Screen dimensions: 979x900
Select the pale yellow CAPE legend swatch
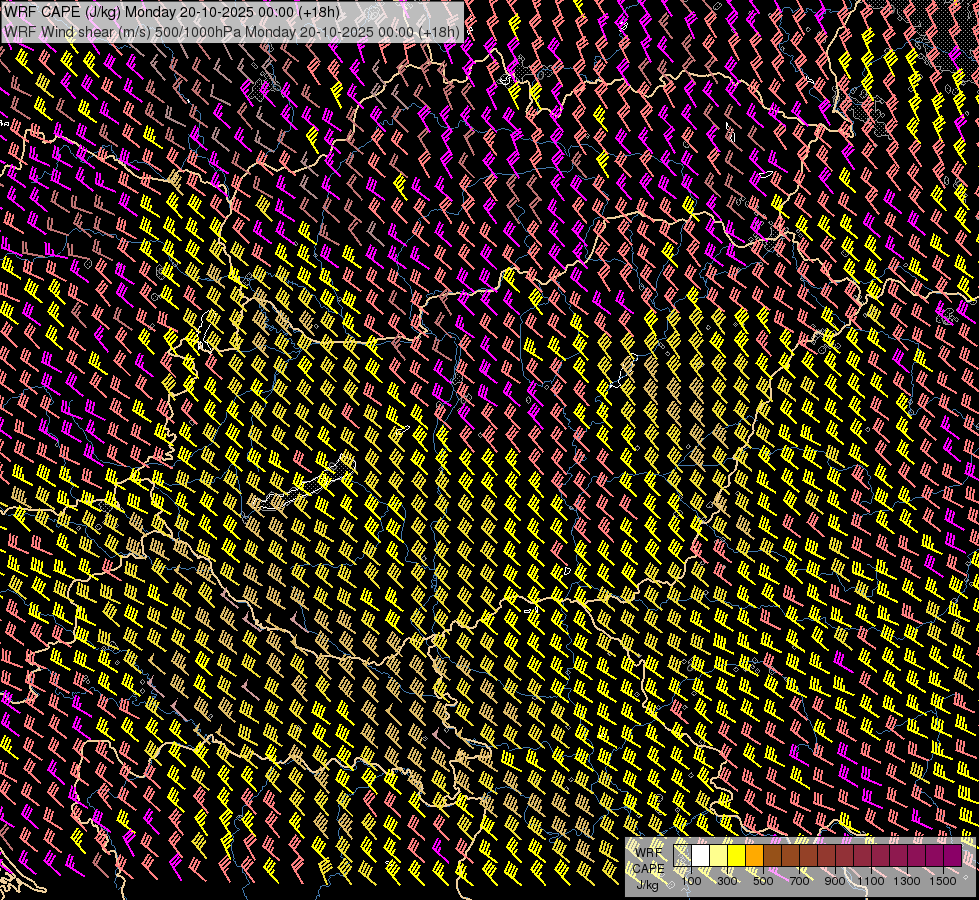coord(719,856)
